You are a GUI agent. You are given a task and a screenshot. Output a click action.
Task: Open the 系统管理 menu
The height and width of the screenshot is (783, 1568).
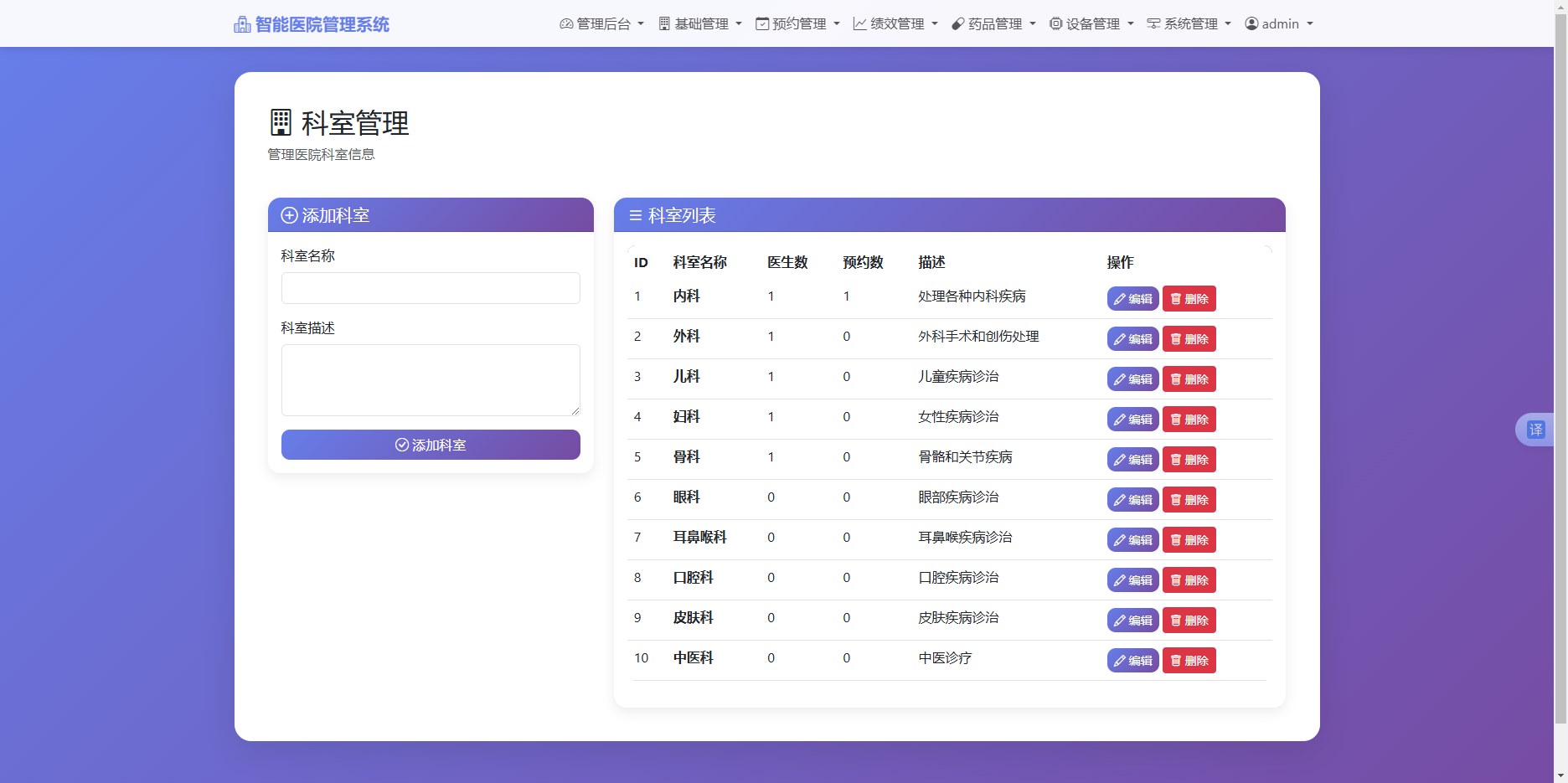click(x=1189, y=23)
